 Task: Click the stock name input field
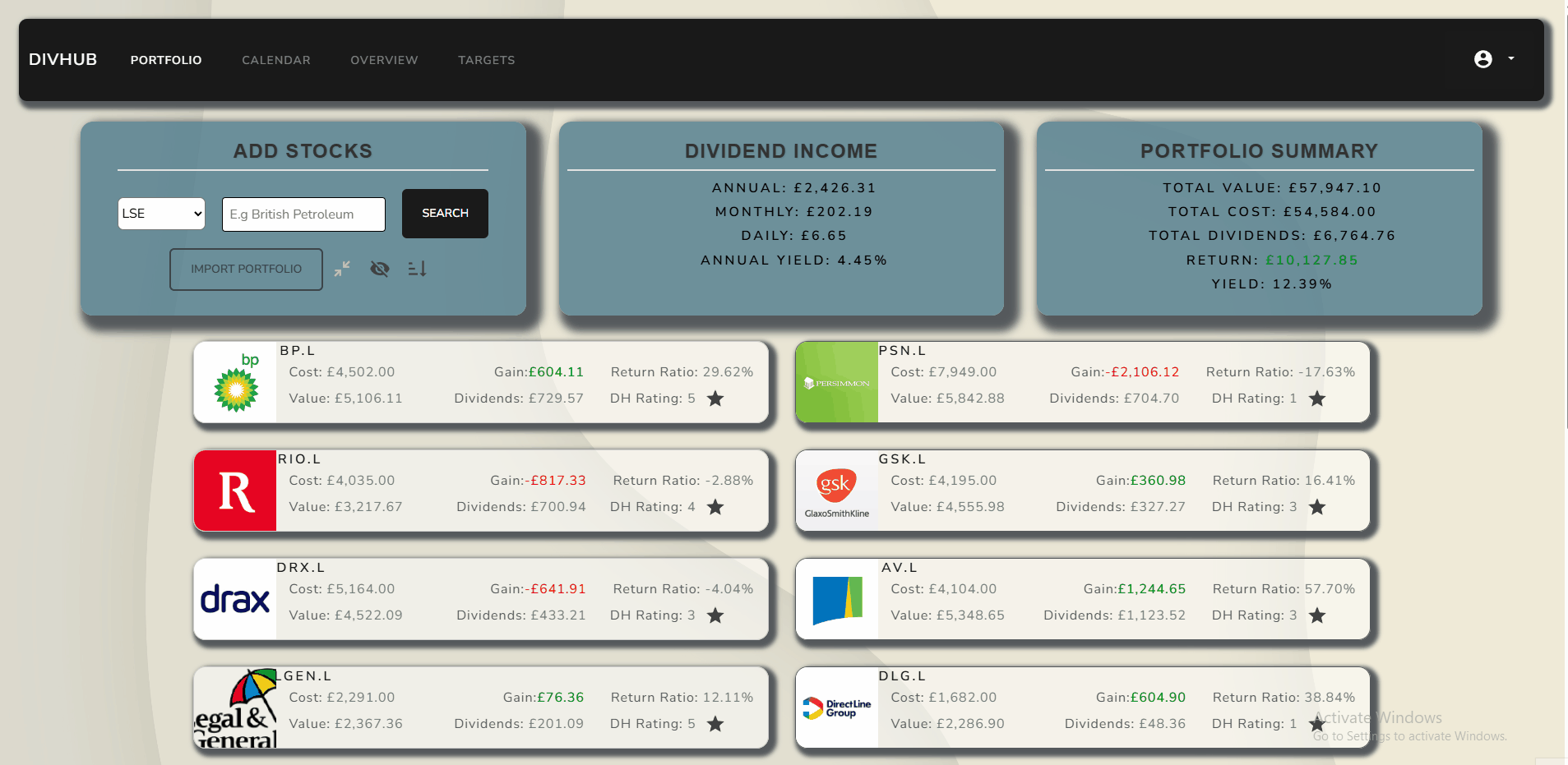pyautogui.click(x=303, y=214)
